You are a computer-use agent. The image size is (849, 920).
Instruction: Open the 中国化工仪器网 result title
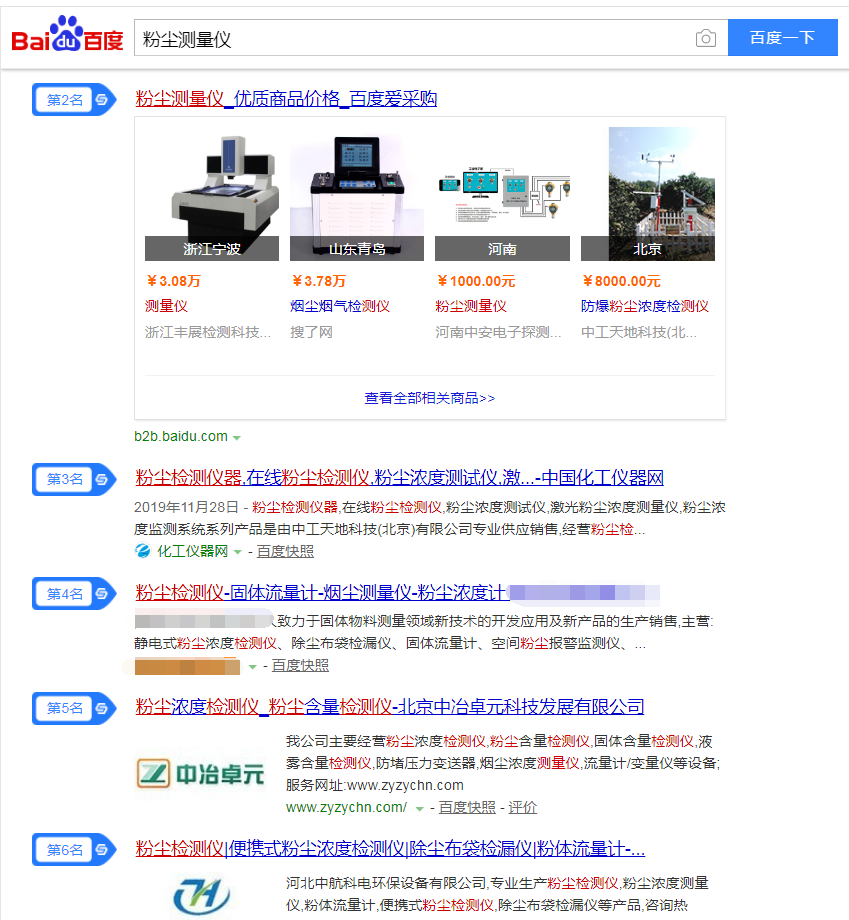[x=400, y=478]
